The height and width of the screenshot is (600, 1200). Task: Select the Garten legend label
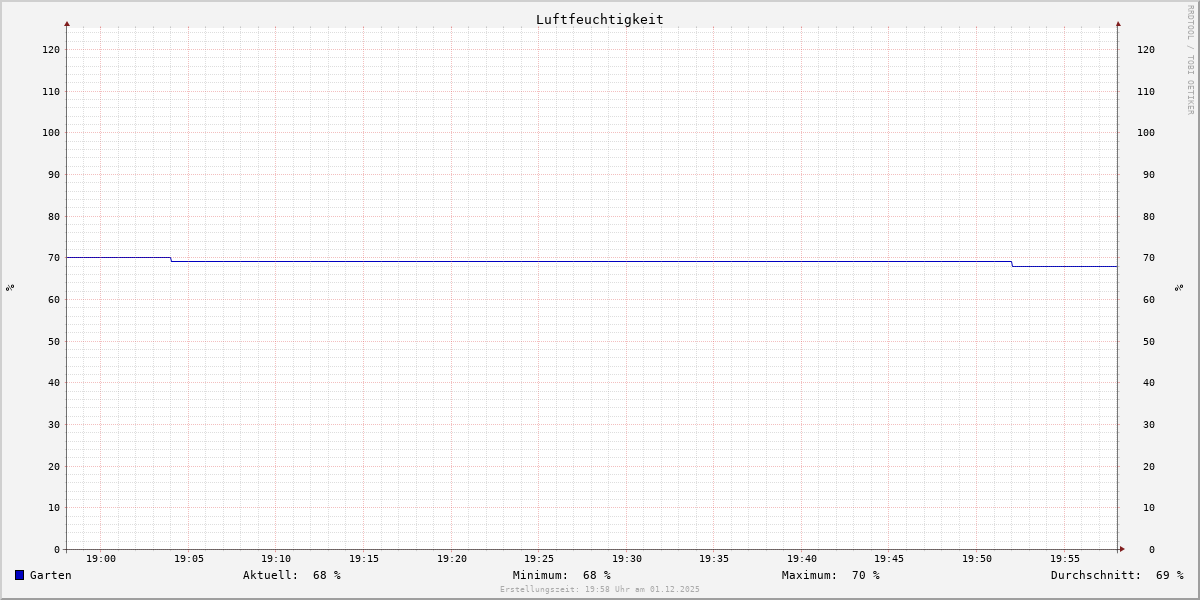50,575
